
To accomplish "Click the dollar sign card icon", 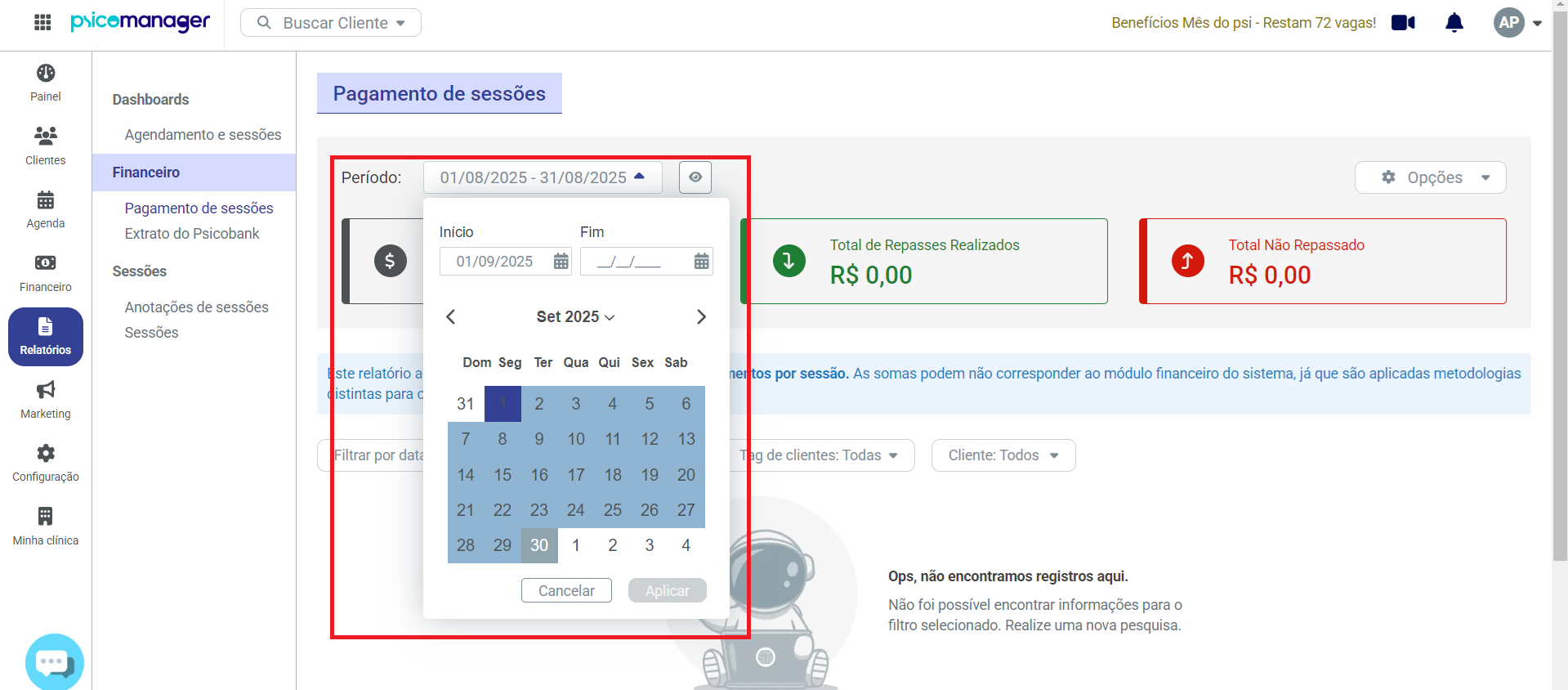I will click(x=391, y=261).
